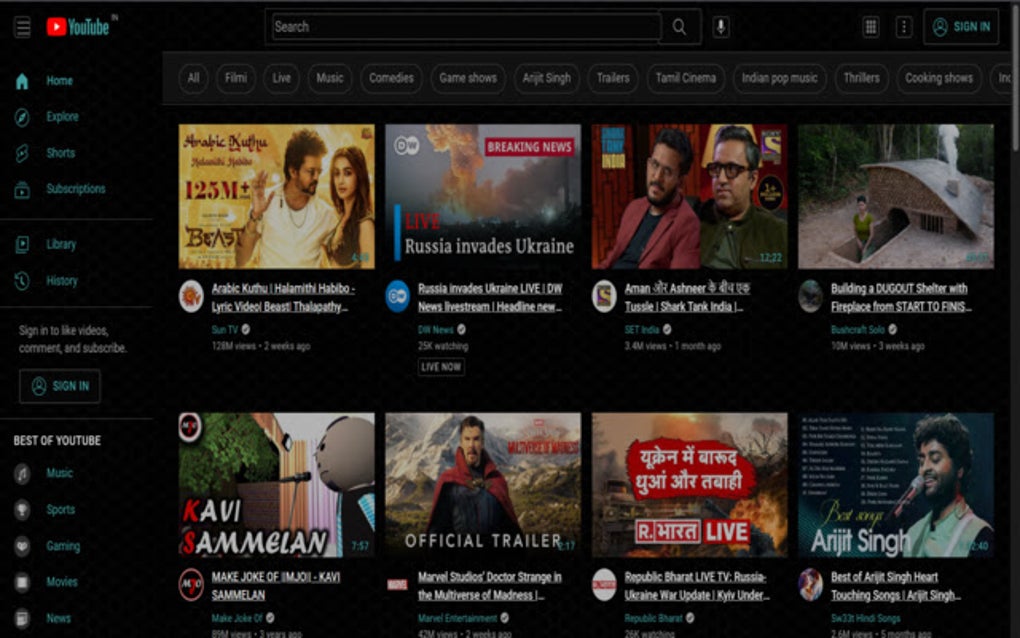Click the Home icon in sidebar
The height and width of the screenshot is (638, 1020).
tap(22, 81)
